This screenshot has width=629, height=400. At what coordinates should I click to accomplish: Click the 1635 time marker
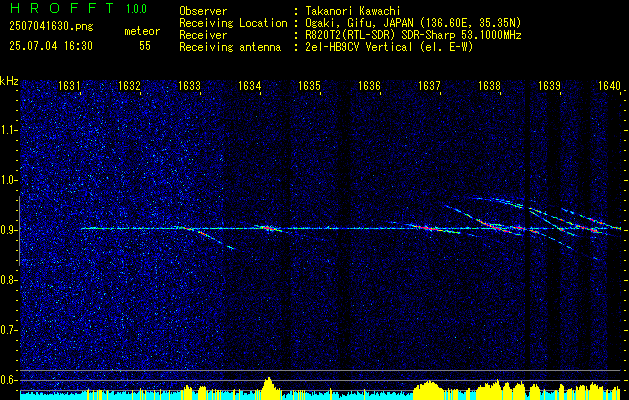click(309, 86)
